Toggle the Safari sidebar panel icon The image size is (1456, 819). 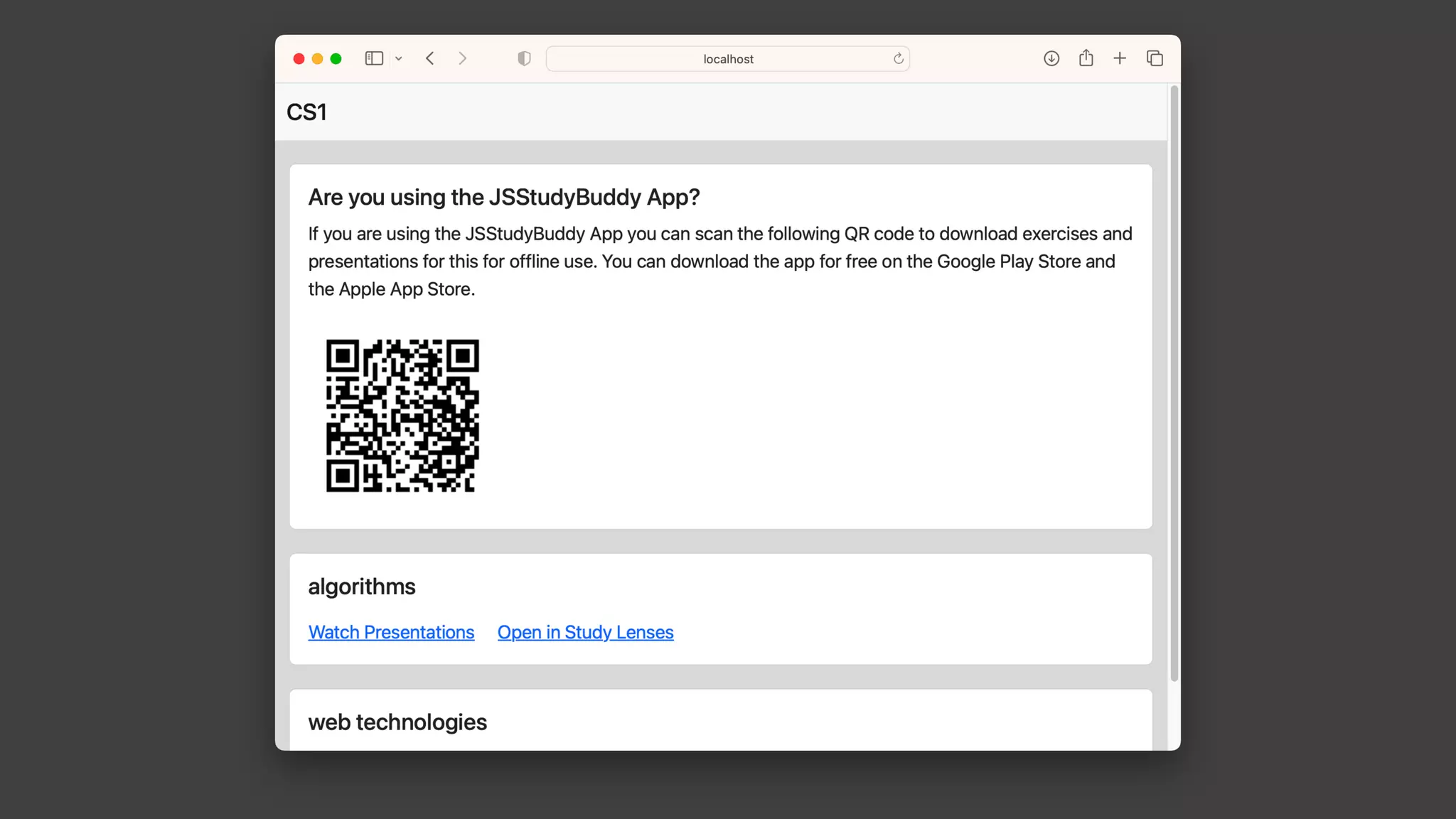pos(374,58)
